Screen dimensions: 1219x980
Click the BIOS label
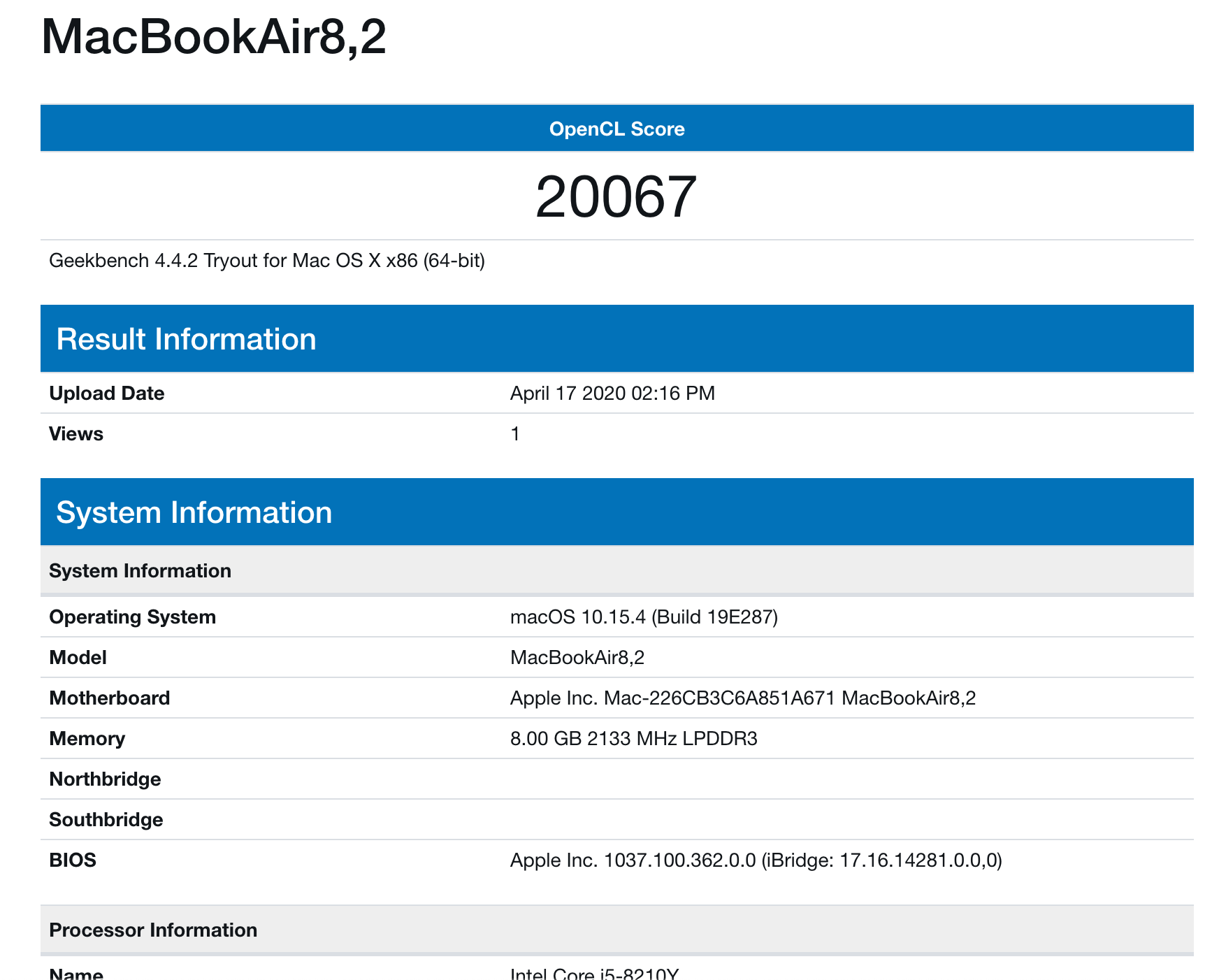[73, 860]
